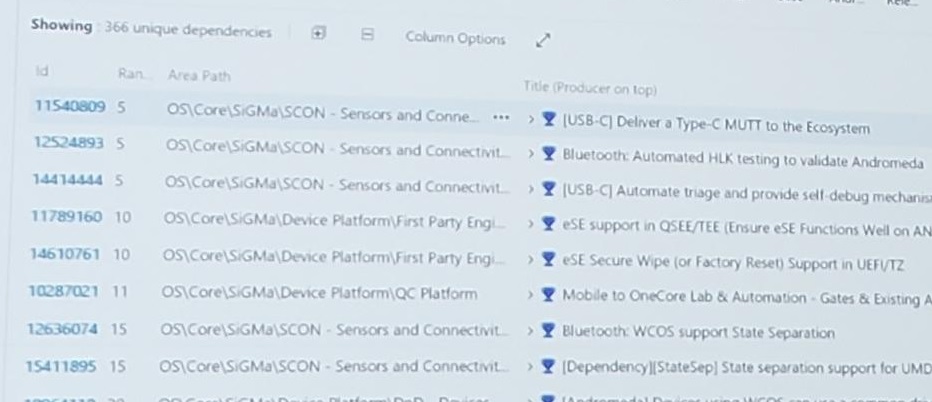The width and height of the screenshot is (932, 402).
Task: Select title Bluetooth: Automated HLK testing to validate Andromeda
Action: [743, 159]
